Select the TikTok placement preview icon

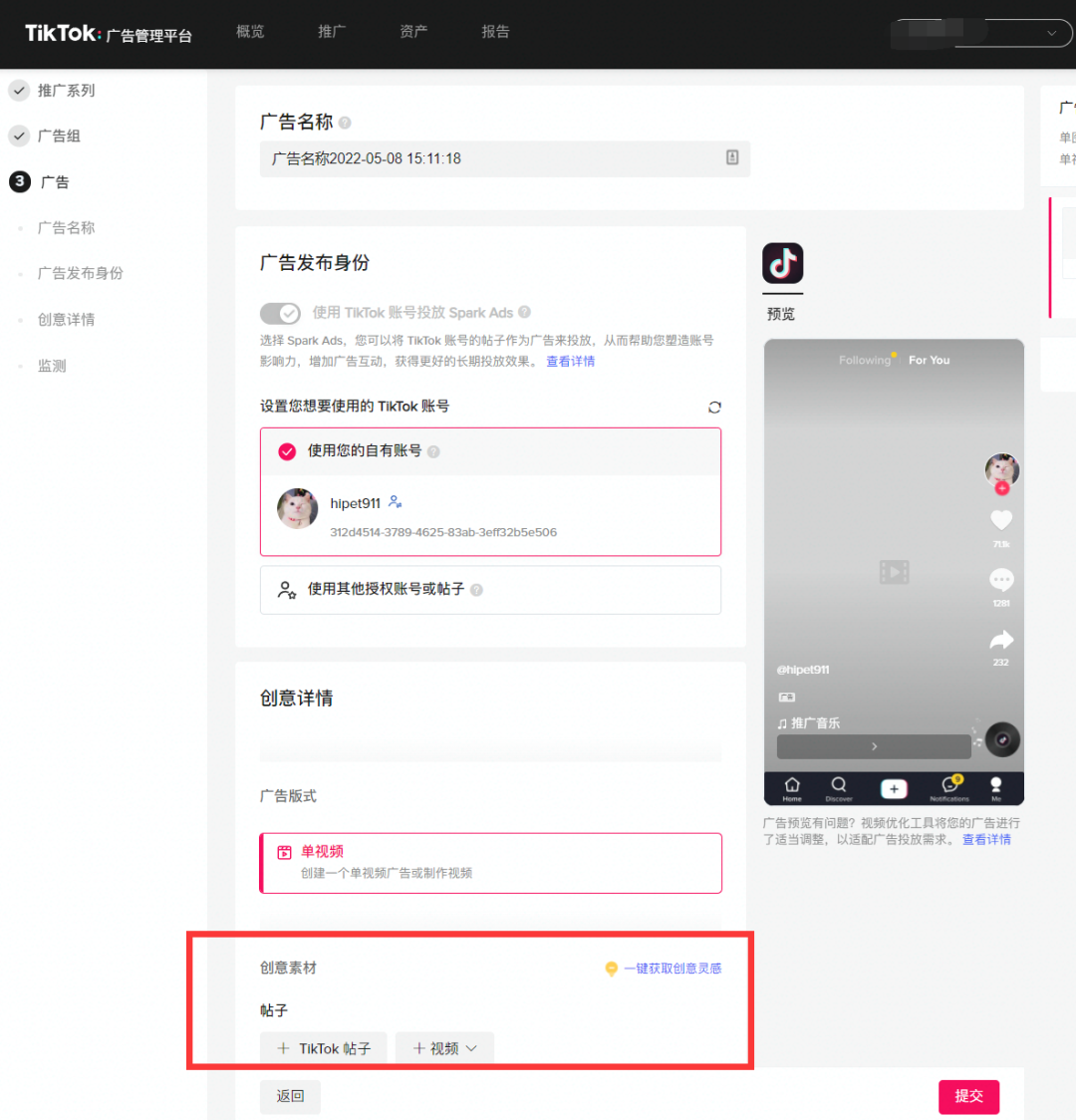[x=782, y=263]
